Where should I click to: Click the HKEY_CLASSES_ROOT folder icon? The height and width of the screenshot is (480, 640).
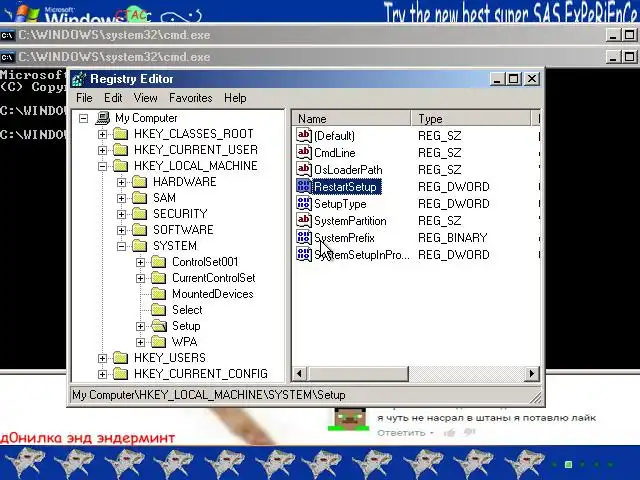[x=120, y=134]
